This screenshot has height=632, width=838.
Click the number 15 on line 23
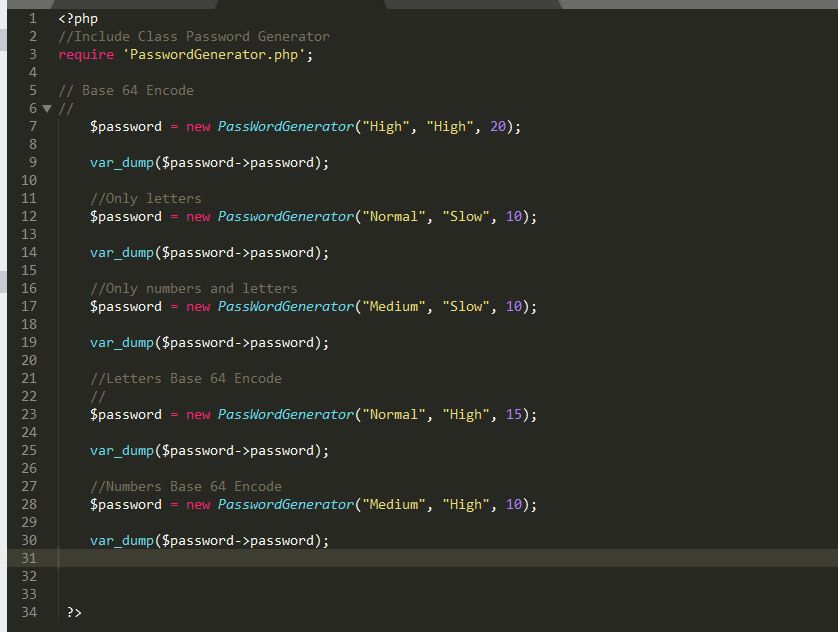tap(514, 414)
